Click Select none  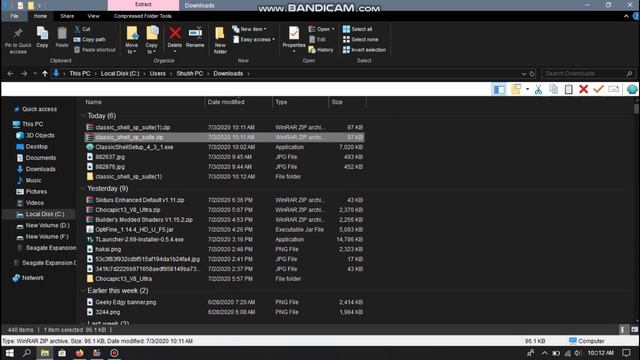click(360, 40)
